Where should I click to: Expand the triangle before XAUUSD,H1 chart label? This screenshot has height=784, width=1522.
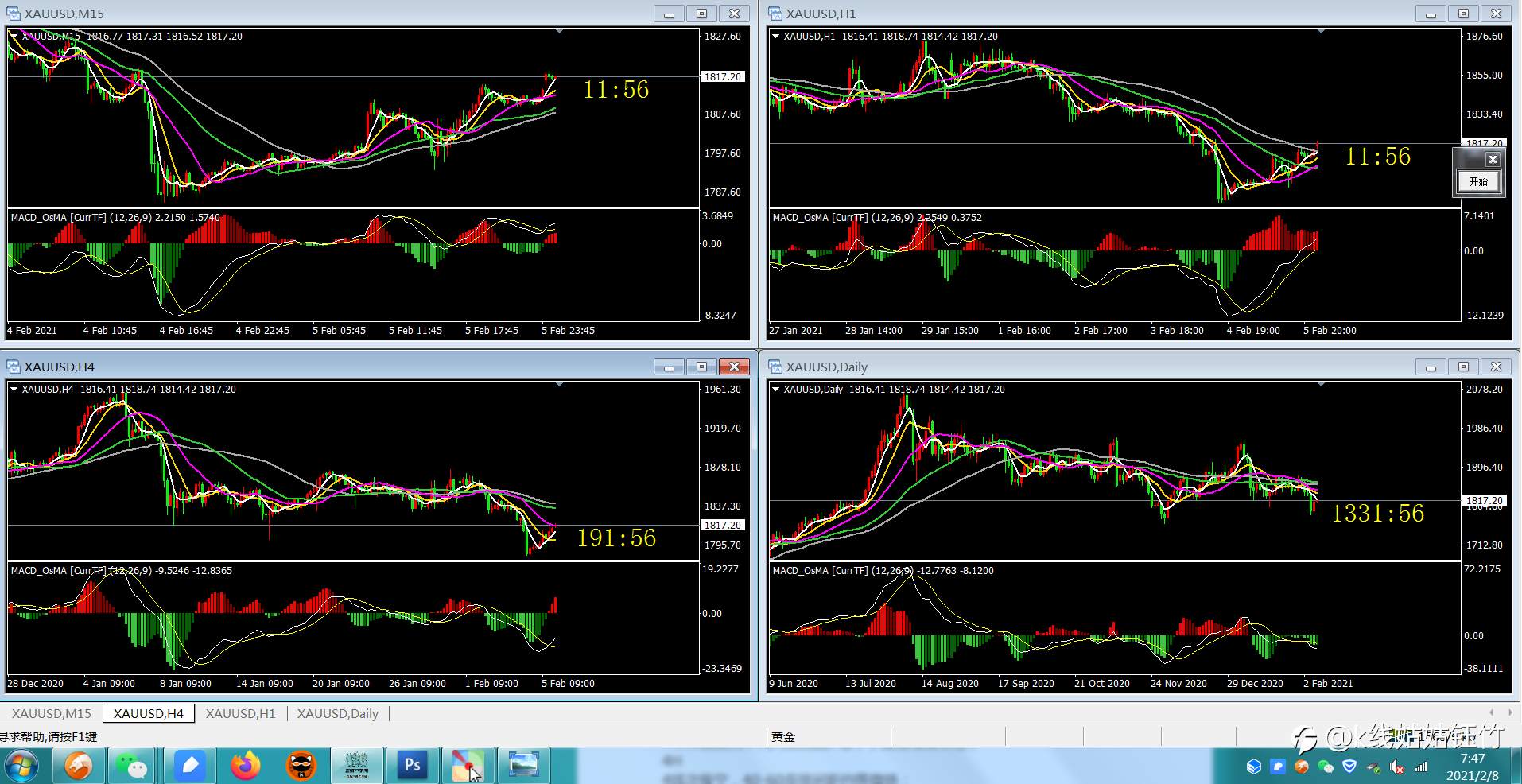[x=775, y=36]
